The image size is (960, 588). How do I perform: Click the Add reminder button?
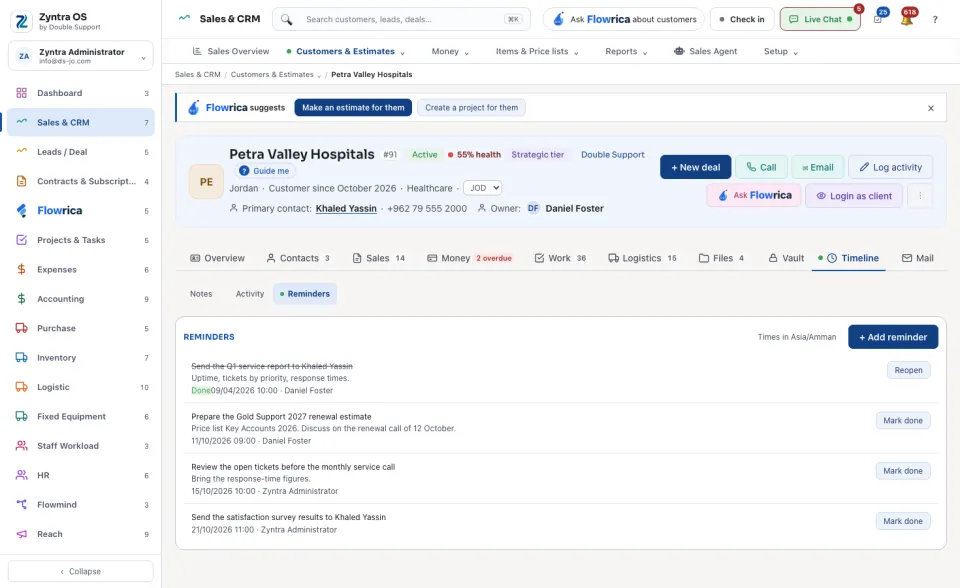point(893,337)
